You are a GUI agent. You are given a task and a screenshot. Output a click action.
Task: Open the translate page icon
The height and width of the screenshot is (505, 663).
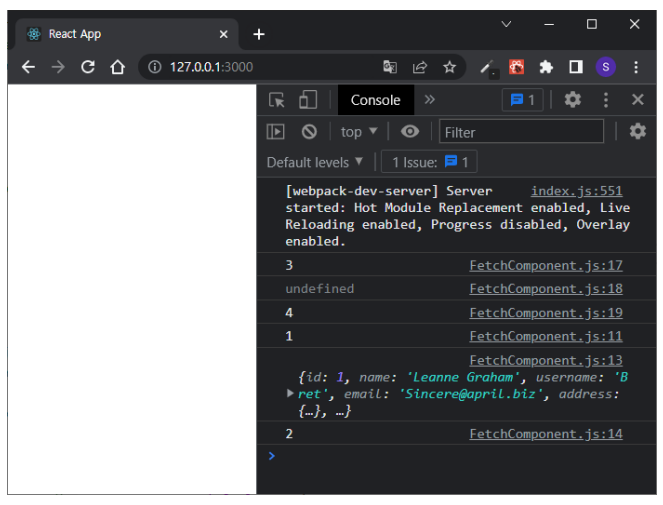click(390, 67)
